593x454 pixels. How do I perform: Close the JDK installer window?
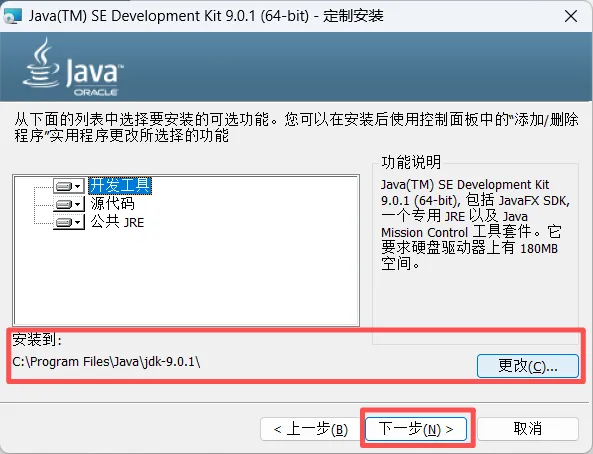point(571,16)
